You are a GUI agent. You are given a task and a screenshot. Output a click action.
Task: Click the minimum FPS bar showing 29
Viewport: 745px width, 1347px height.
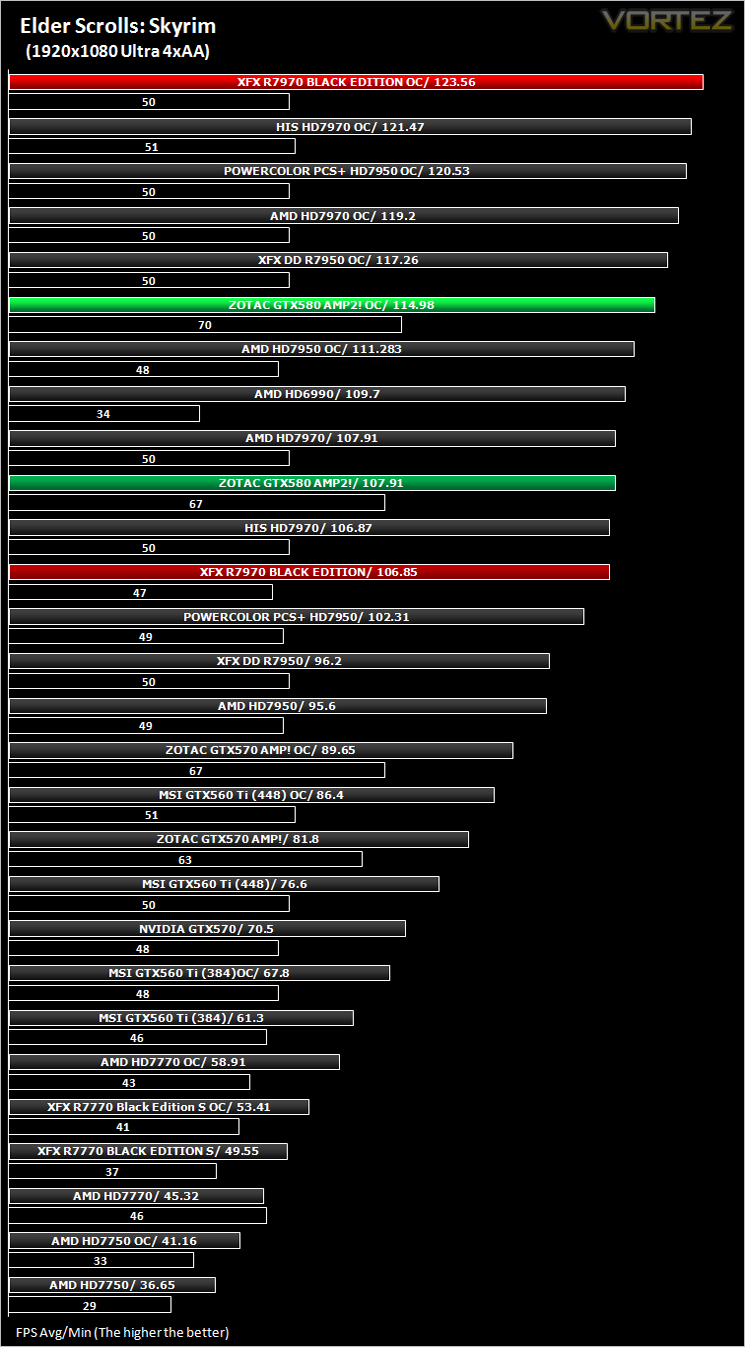pyautogui.click(x=90, y=1305)
